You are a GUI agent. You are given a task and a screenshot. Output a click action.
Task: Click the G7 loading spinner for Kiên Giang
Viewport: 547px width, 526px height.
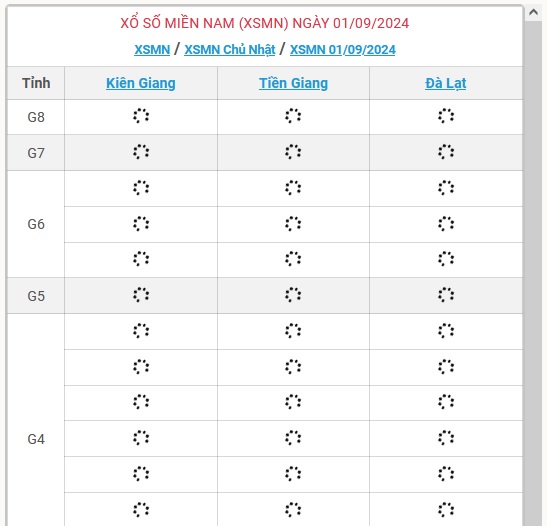tap(141, 152)
